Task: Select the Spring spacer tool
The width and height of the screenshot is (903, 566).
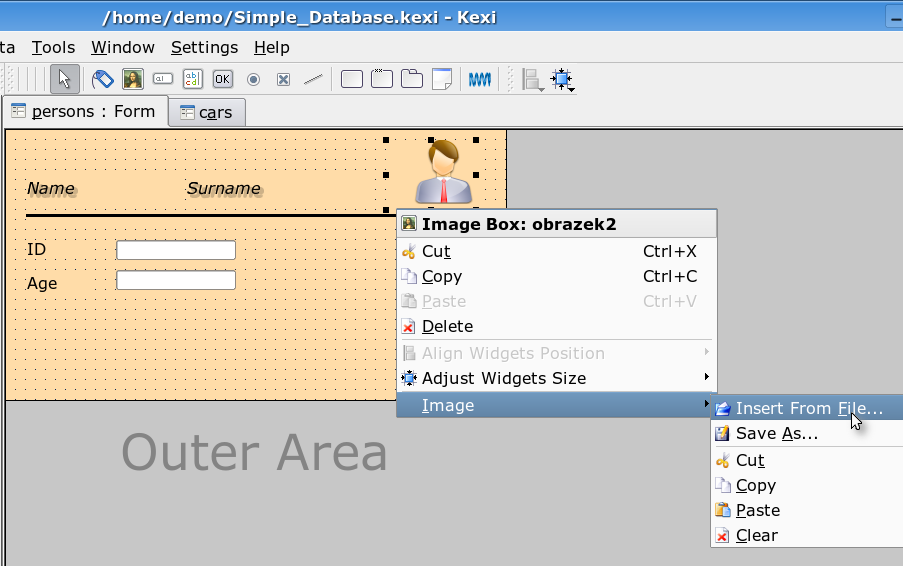Action: [480, 79]
